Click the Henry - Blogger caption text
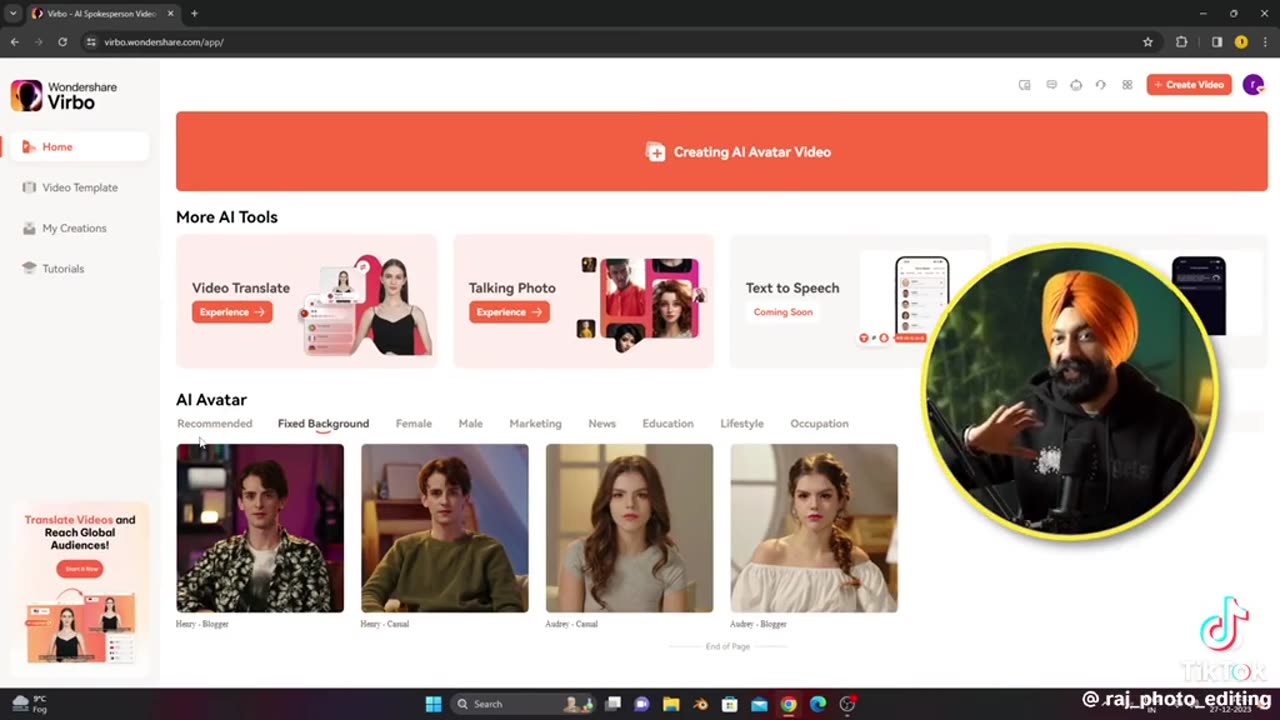The image size is (1280, 720). click(x=202, y=624)
